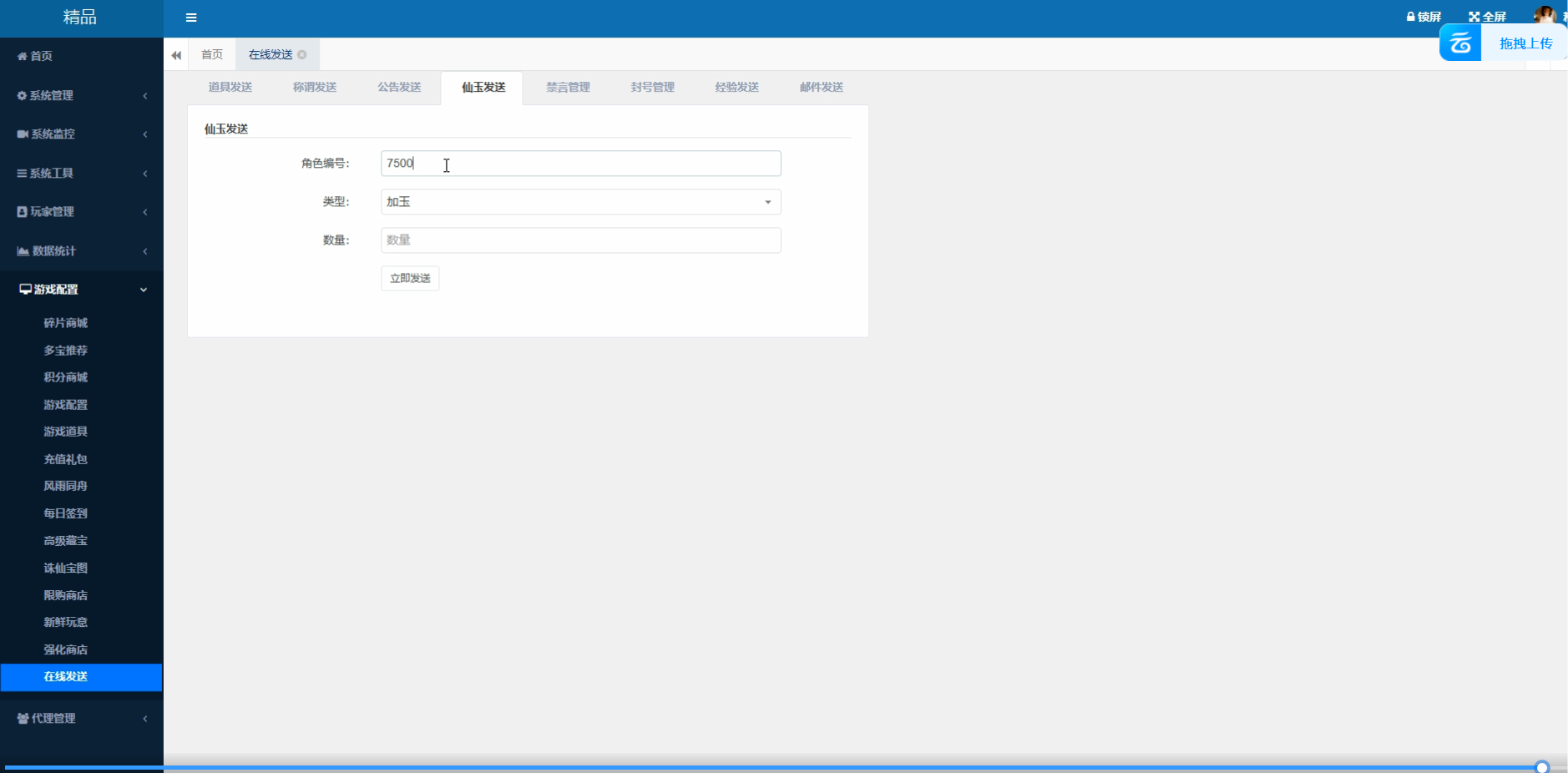
Task: Click the 数量 input field
Action: coord(580,240)
